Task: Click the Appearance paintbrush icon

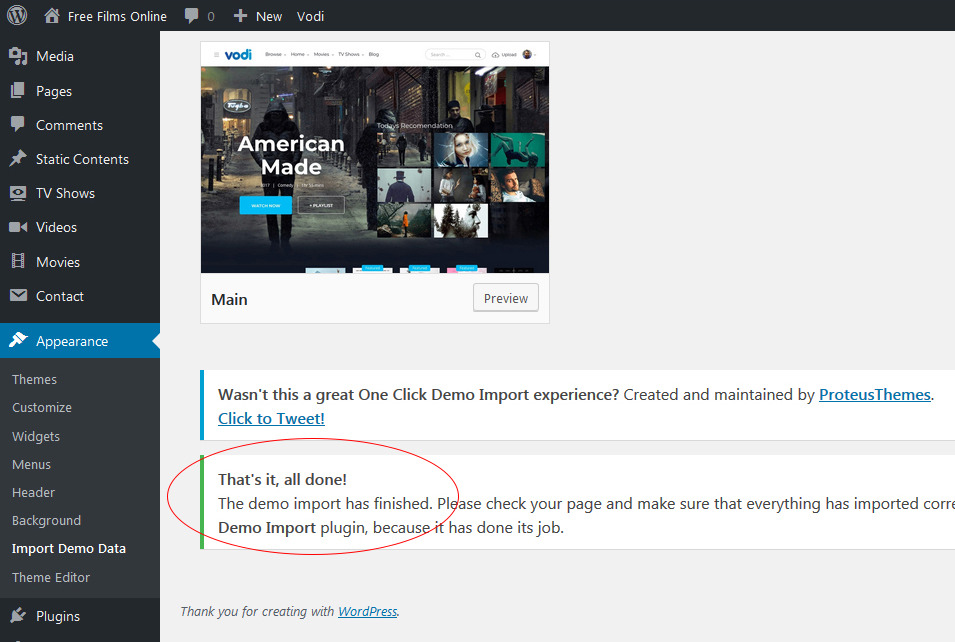Action: tap(18, 340)
